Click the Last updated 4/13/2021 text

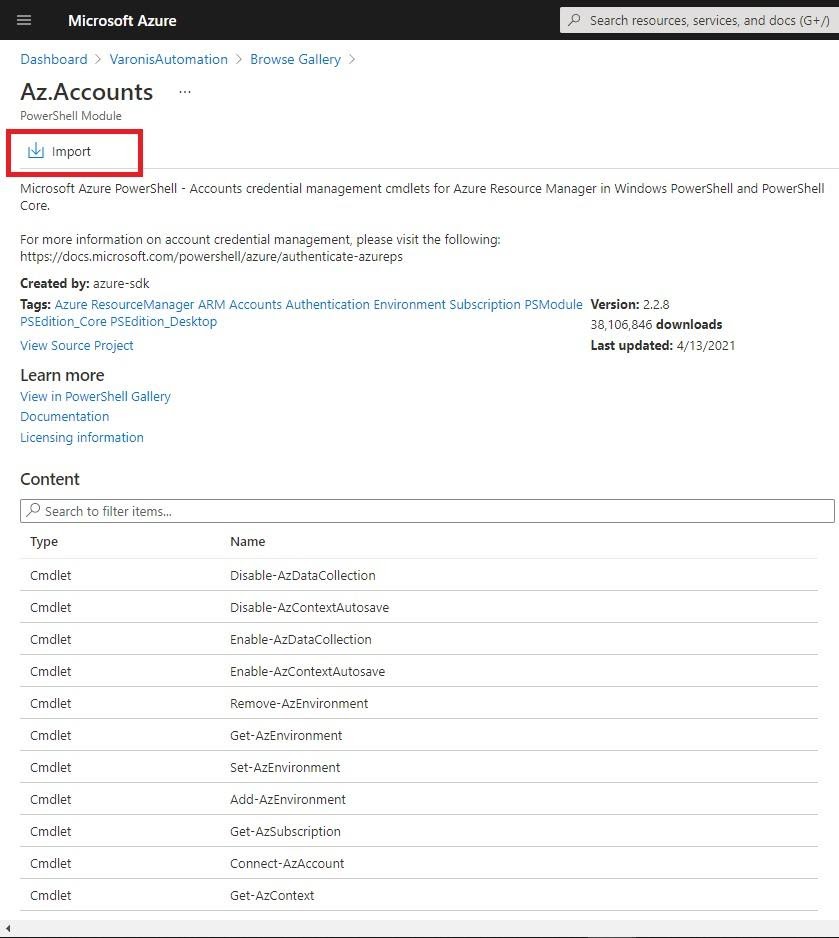[663, 345]
